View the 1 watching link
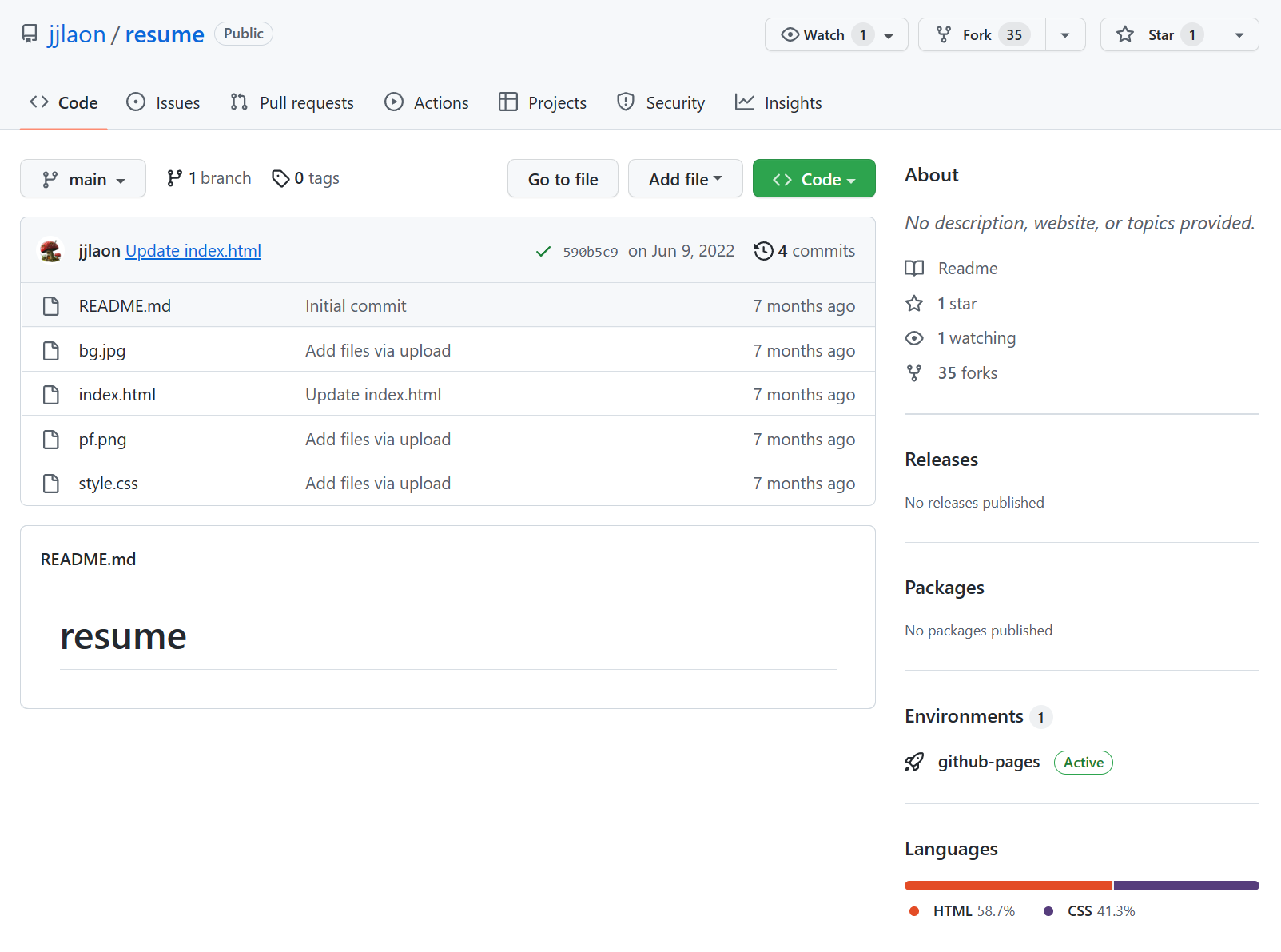The image size is (1281, 952). click(977, 338)
